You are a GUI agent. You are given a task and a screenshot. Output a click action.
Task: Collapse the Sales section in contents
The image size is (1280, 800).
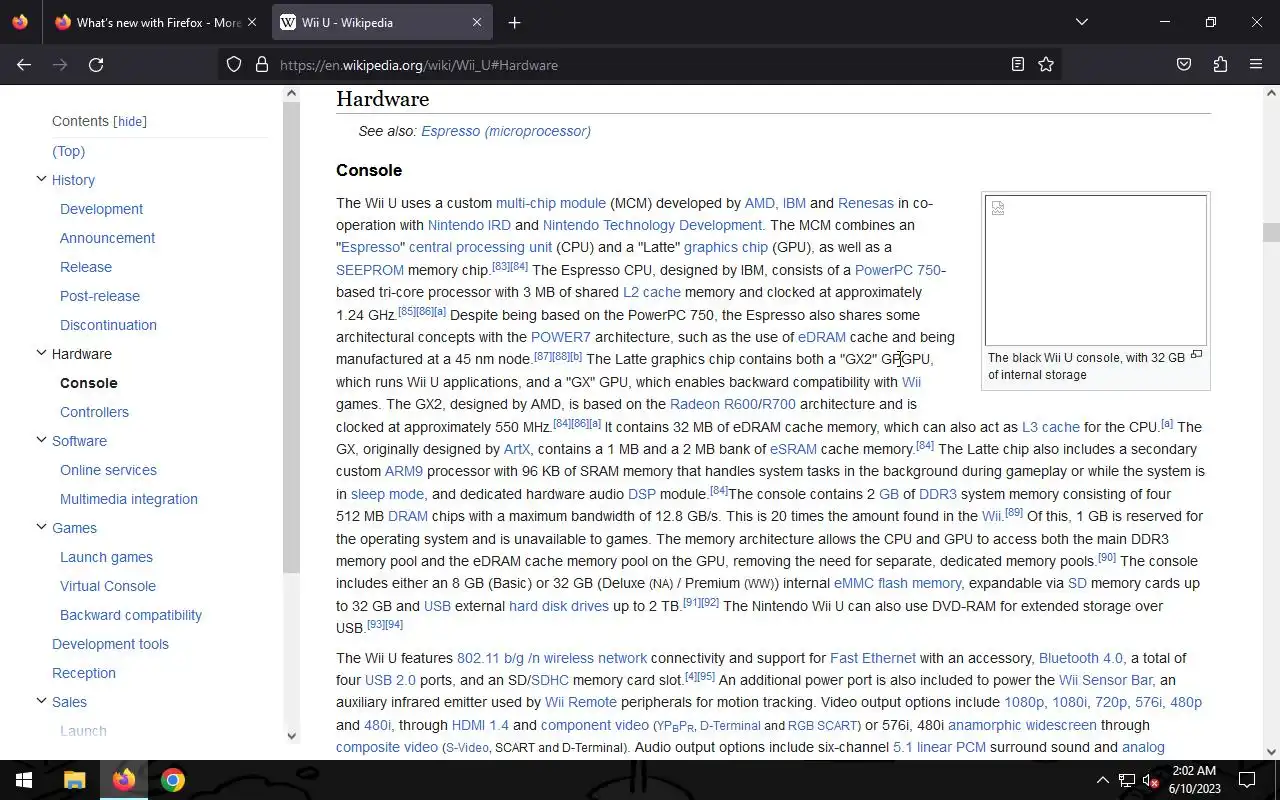click(x=41, y=701)
